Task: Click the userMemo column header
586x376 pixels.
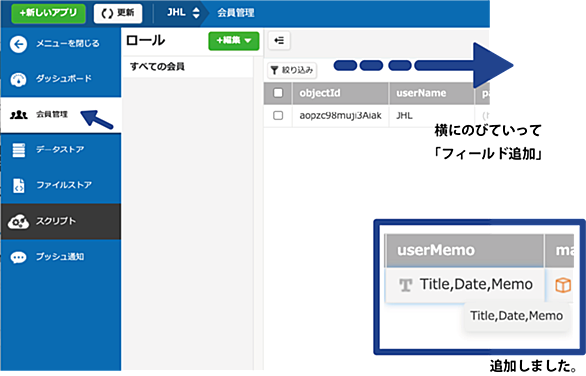Action: [x=464, y=250]
